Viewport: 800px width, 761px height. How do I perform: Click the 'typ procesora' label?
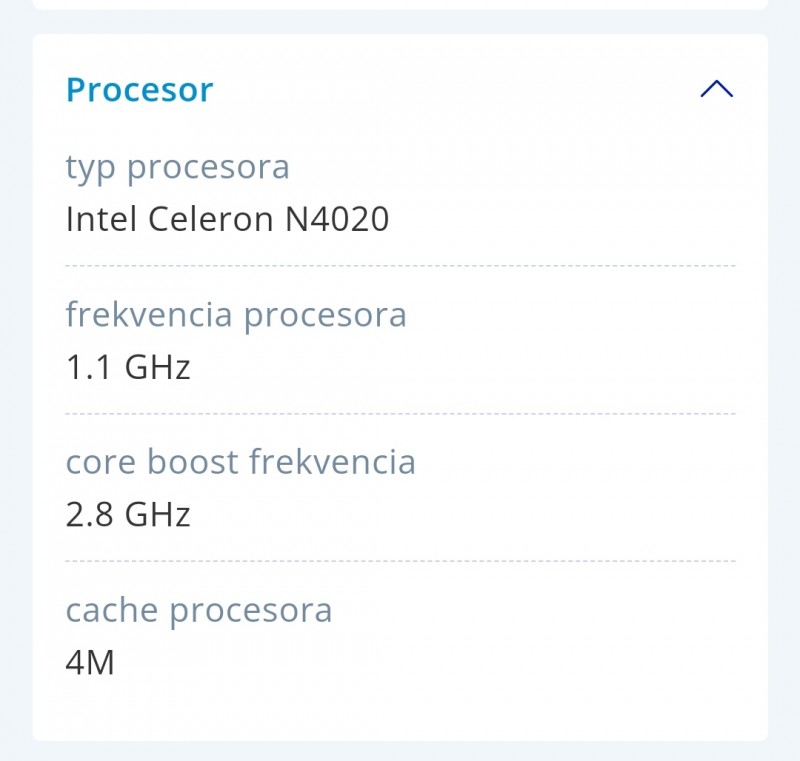click(177, 167)
